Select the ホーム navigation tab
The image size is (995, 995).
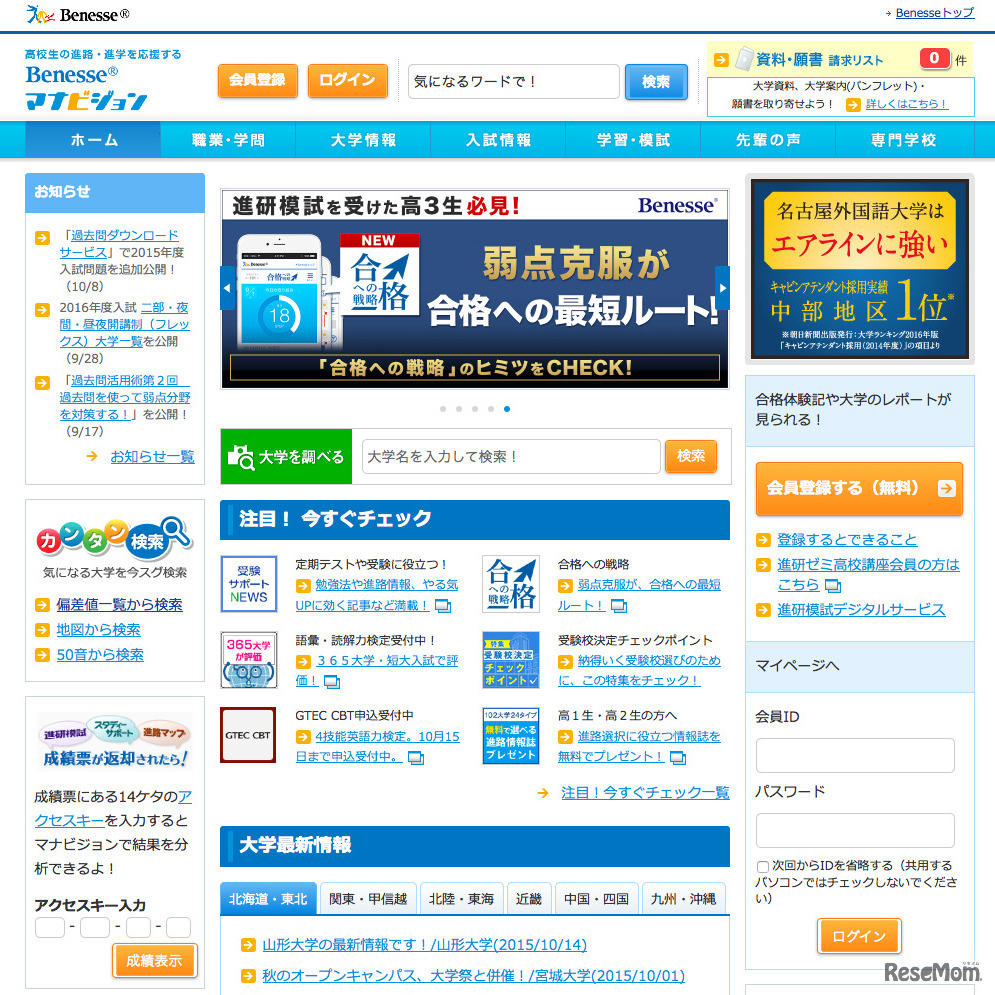tap(93, 140)
